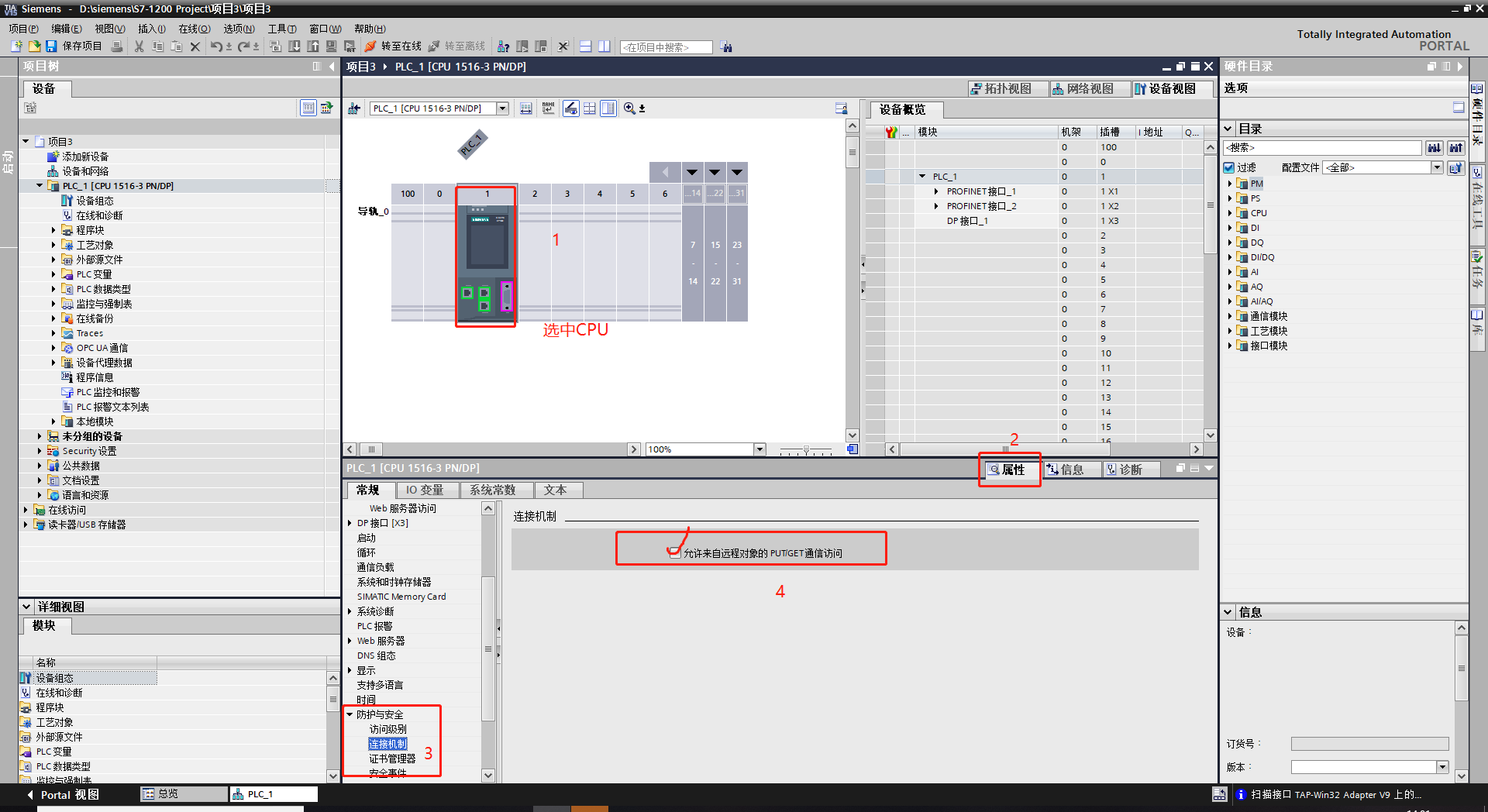Click the Cut scissors icon in toolbar
This screenshot has height=812, width=1488.
pyautogui.click(x=139, y=46)
